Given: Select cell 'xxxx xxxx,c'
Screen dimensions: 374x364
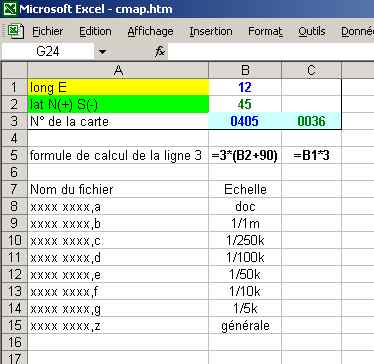Looking at the screenshot, I should (x=118, y=240).
